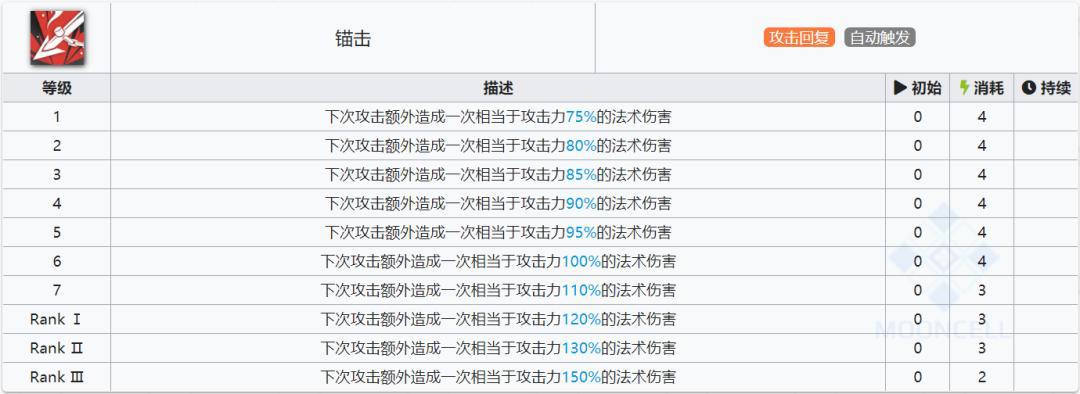
Task: Click the description containing 90%
Action: 498,204
